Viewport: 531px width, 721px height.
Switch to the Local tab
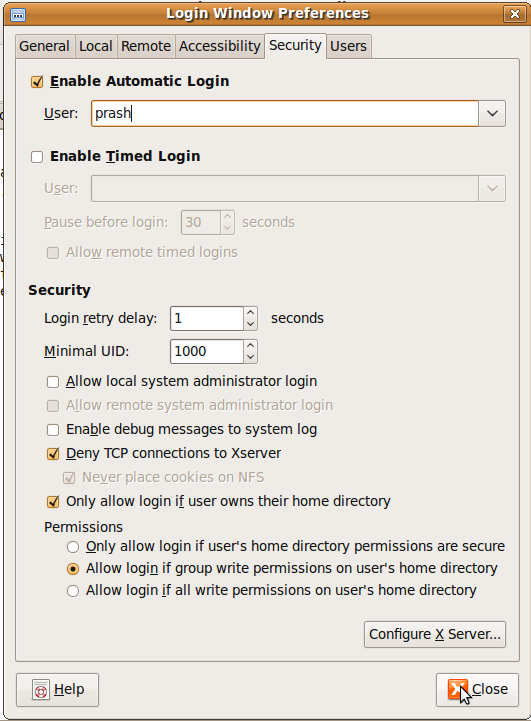click(96, 46)
